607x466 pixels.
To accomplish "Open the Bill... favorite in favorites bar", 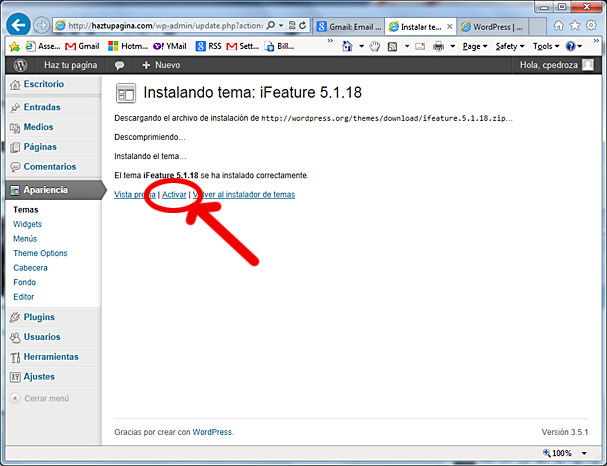I will tap(279, 46).
